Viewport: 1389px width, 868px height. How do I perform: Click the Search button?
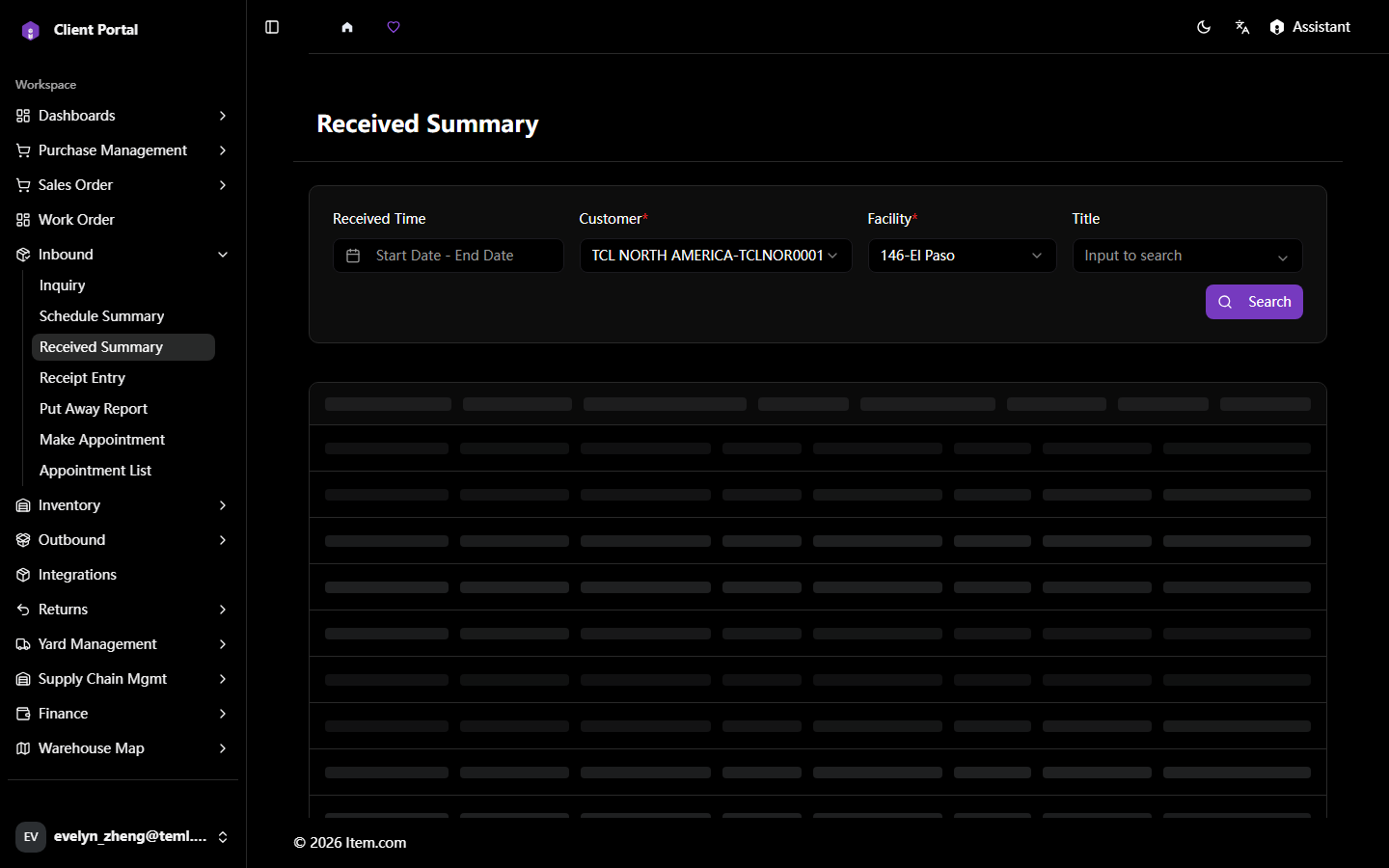click(1254, 302)
